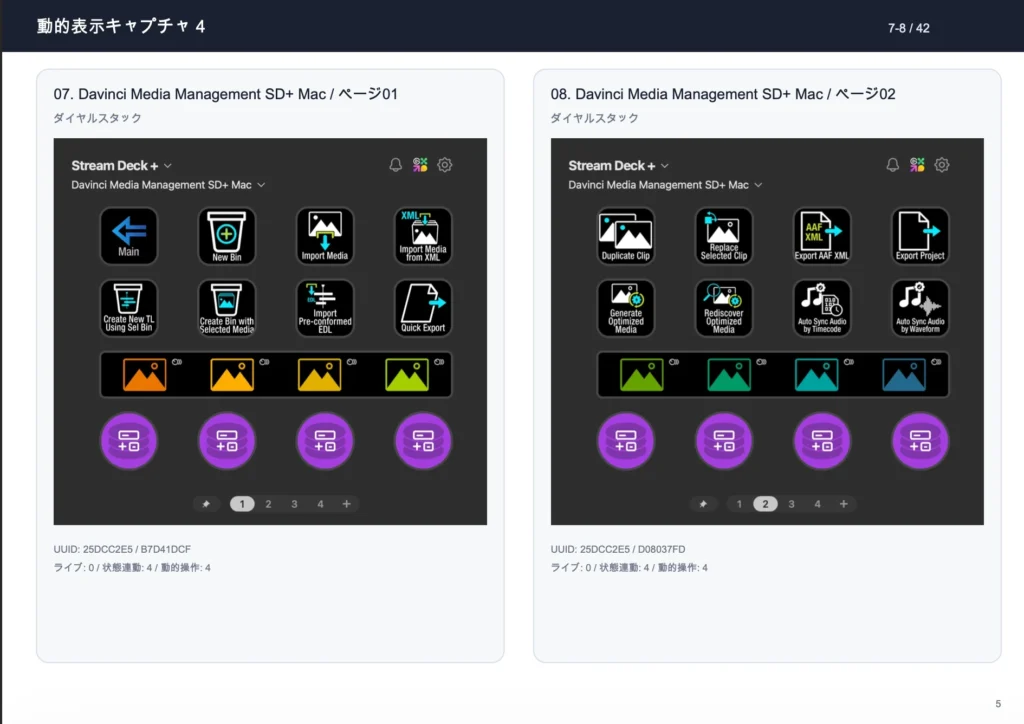This screenshot has height=724, width=1024.
Task: Click UUID text 25DCC2E5 / B7D41DCF
Action: [122, 549]
